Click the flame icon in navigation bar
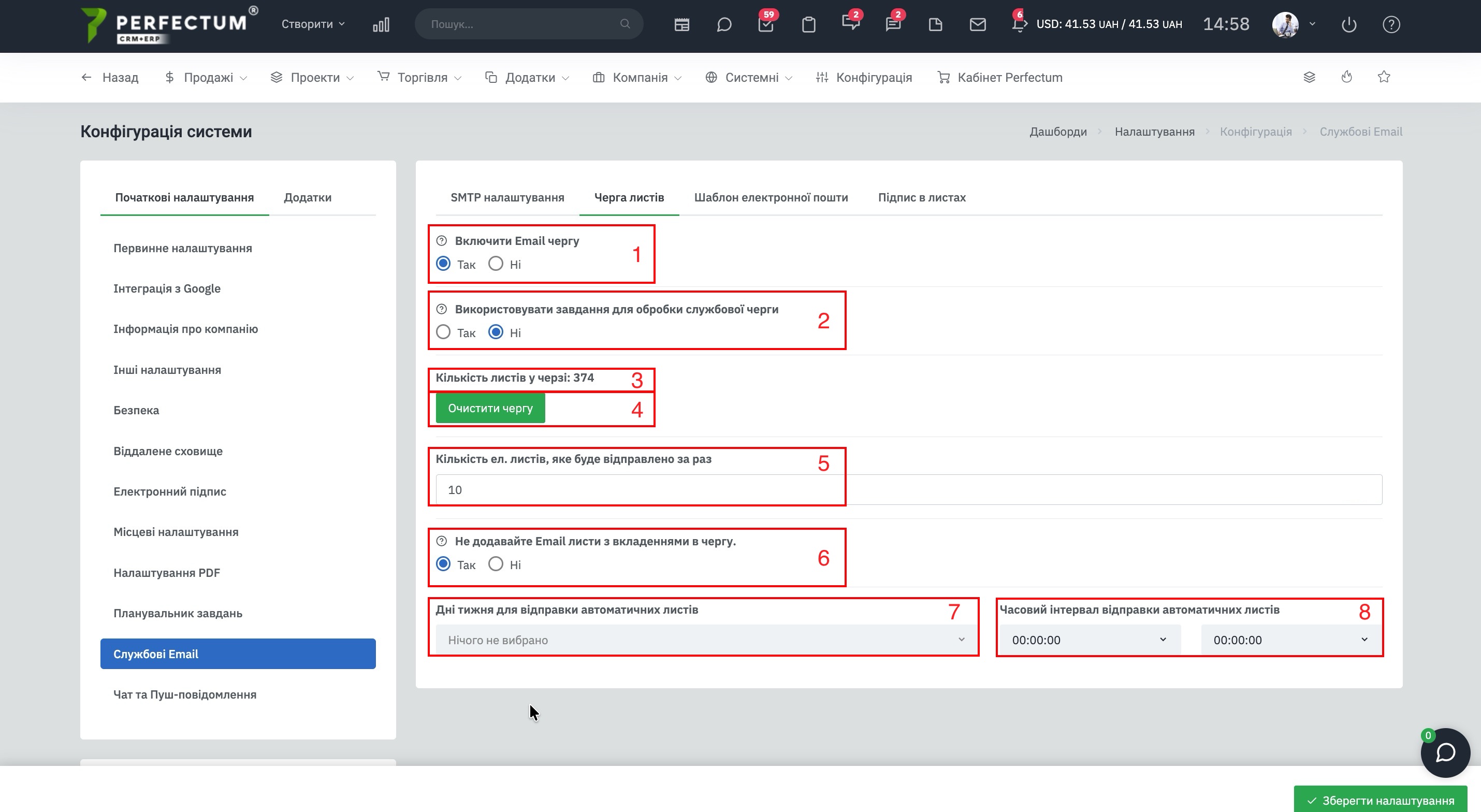Image resolution: width=1481 pixels, height=812 pixels. (1346, 77)
